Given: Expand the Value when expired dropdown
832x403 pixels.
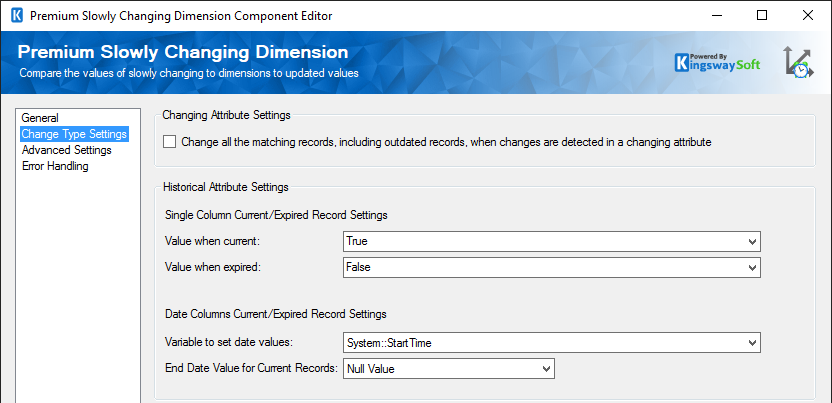Looking at the screenshot, I should tap(751, 267).
